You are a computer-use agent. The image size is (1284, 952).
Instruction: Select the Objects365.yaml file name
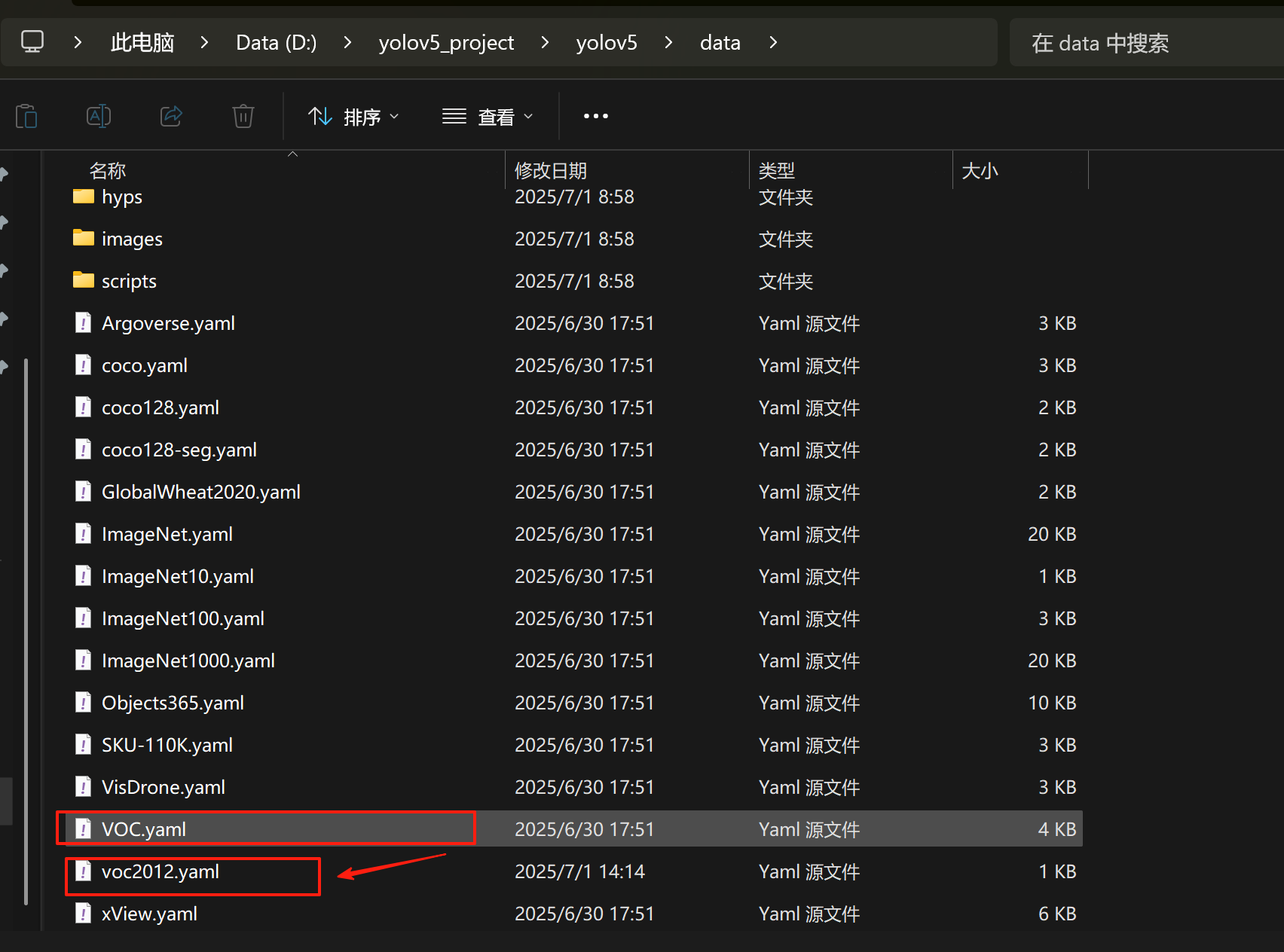tap(173, 703)
